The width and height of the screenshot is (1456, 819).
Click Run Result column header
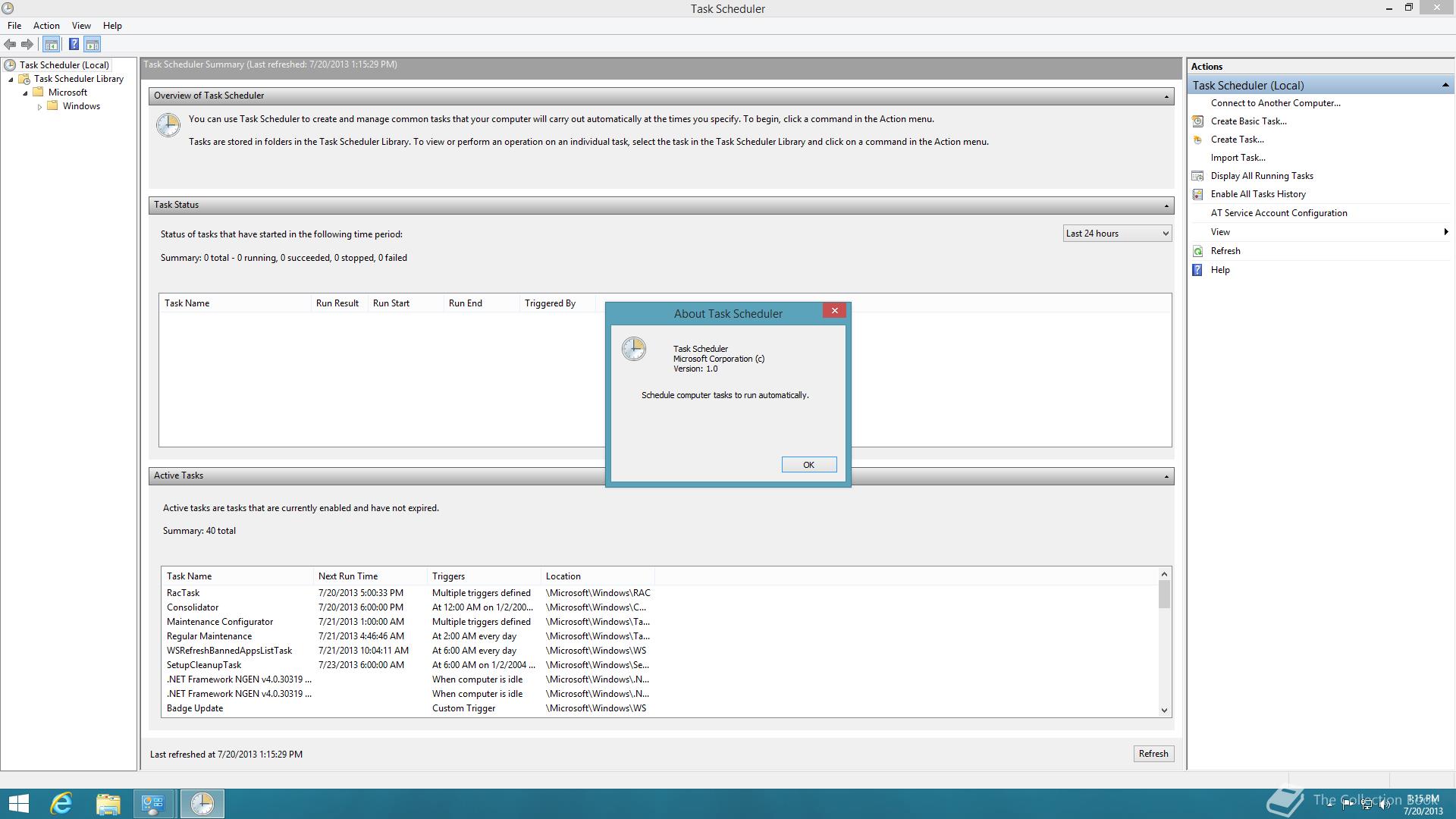click(339, 303)
